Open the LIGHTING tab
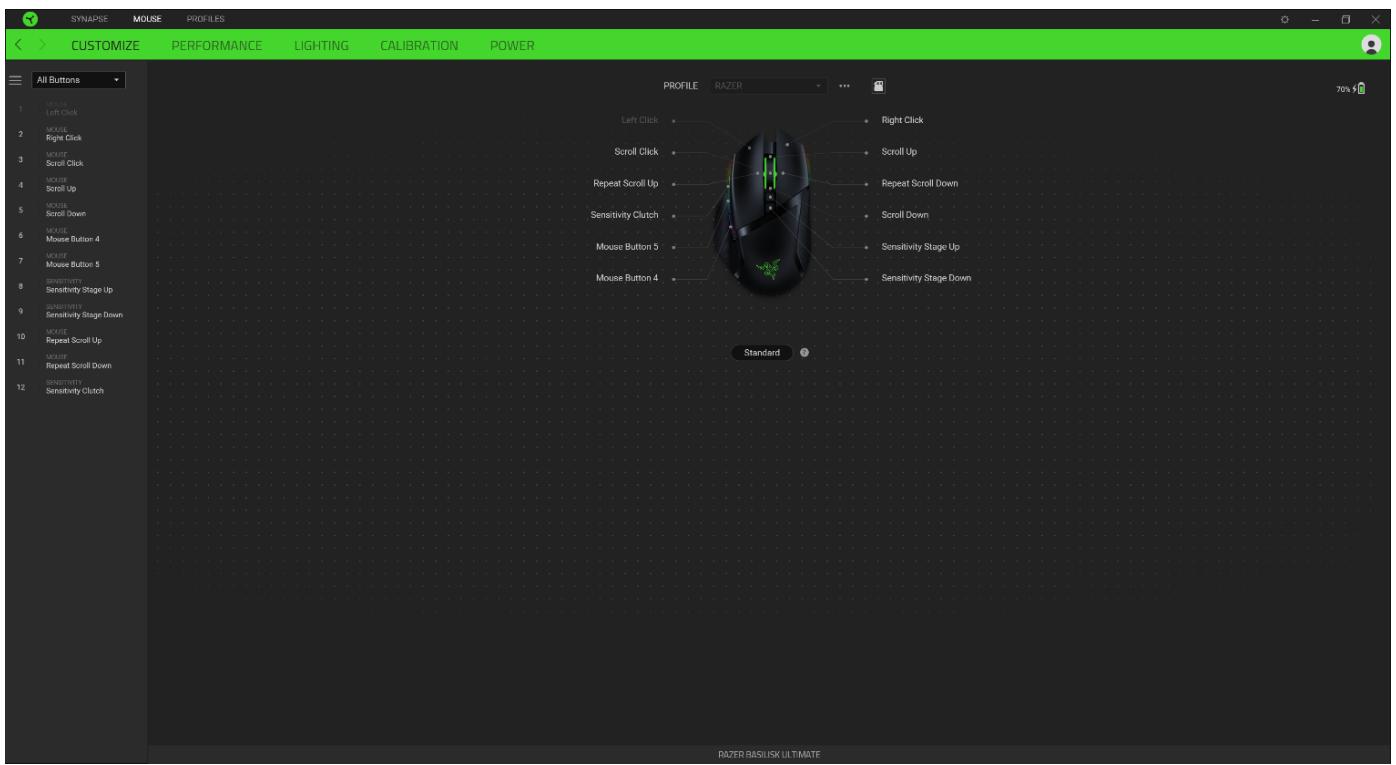This screenshot has height=765, width=1396. (322, 46)
